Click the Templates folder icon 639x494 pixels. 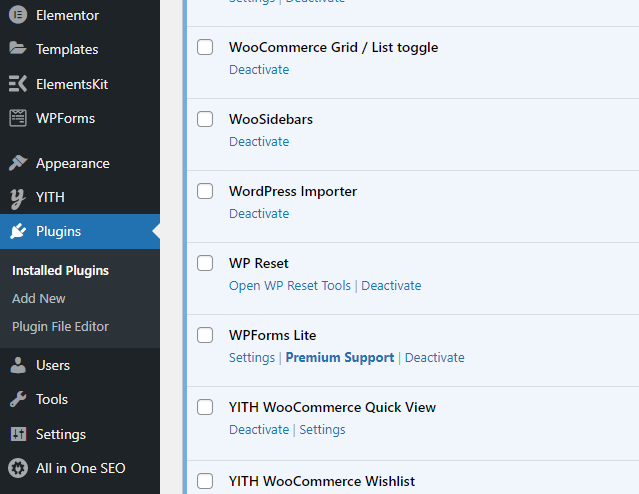18,49
